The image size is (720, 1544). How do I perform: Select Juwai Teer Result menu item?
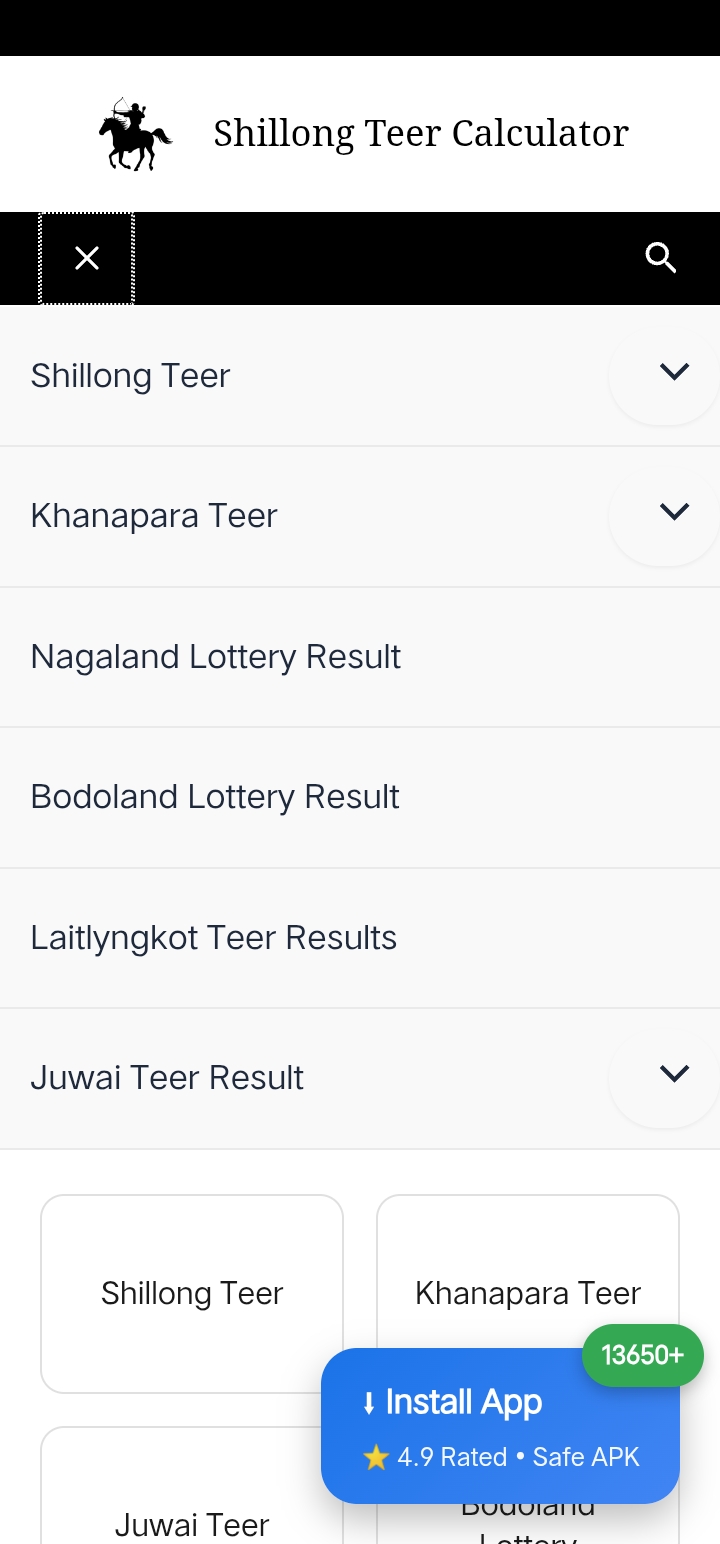pos(167,1078)
